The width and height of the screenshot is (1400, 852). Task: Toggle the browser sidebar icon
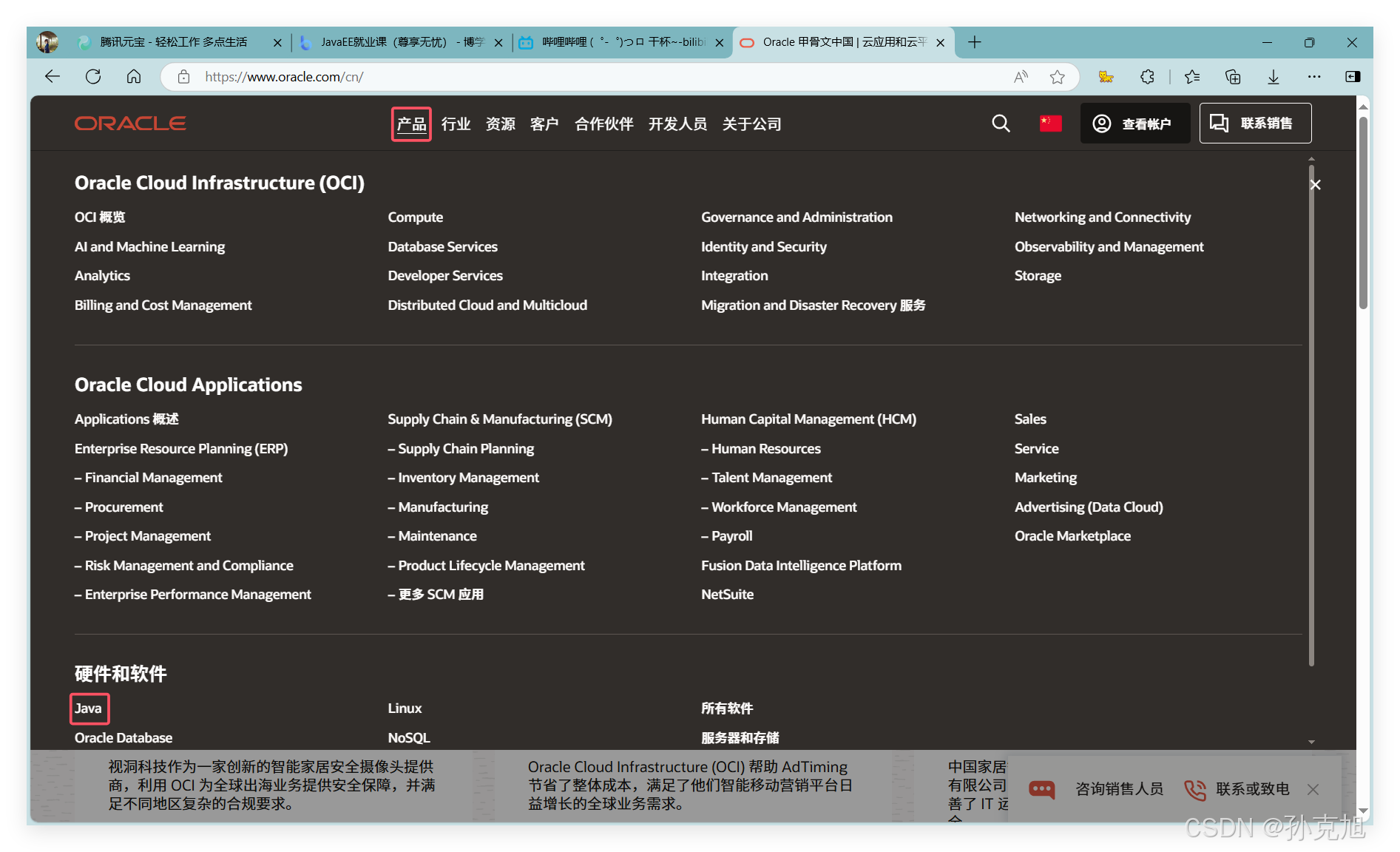1353,77
